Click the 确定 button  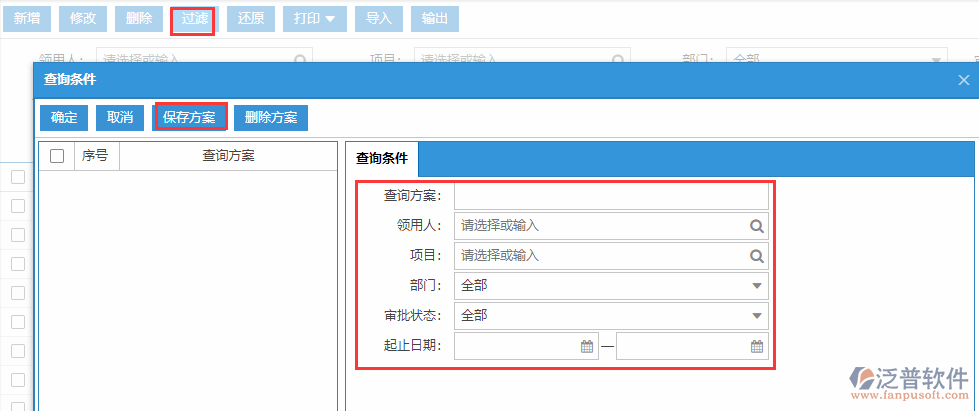[64, 117]
